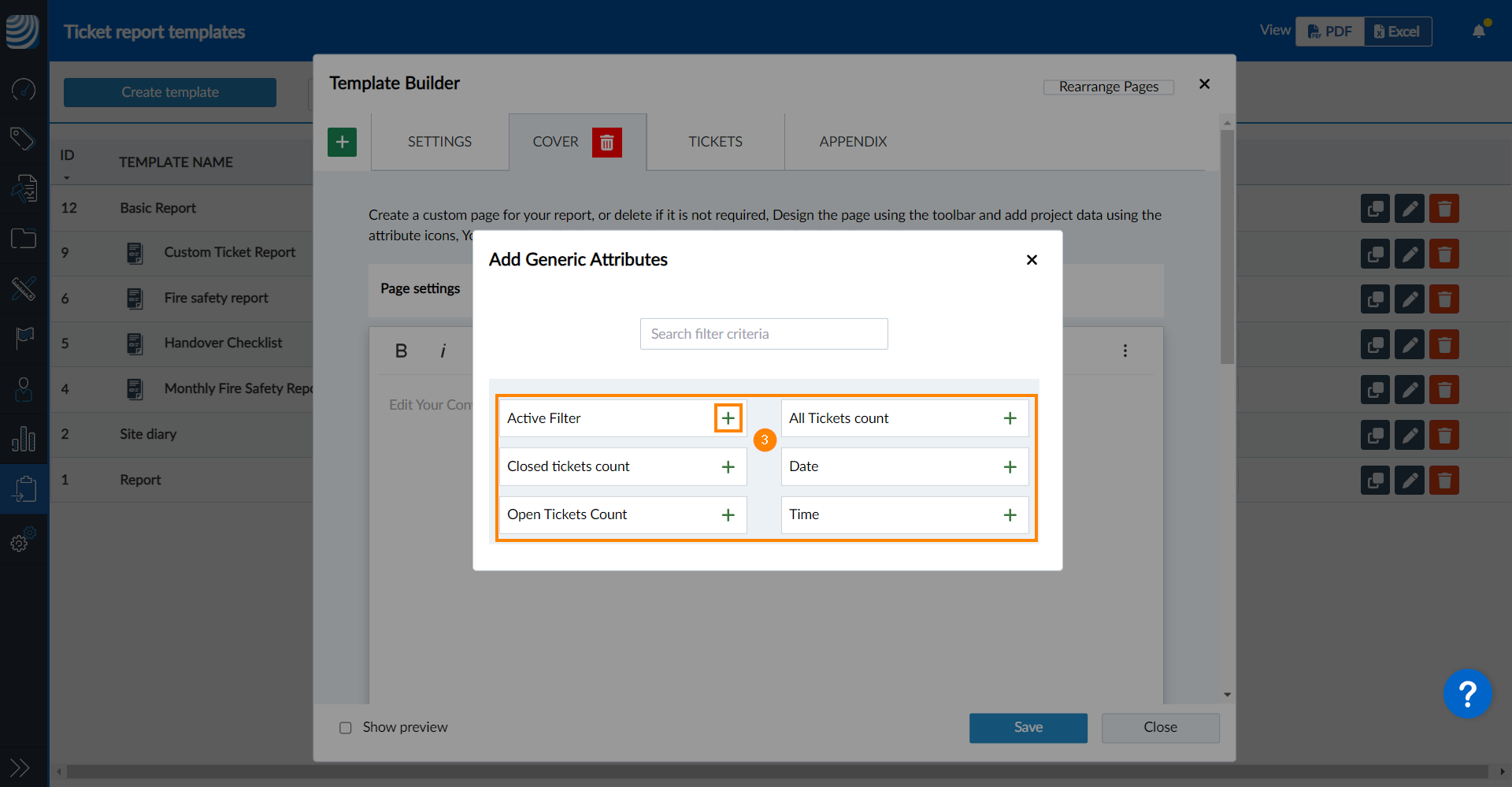Open notifications bell icon

point(1480,31)
